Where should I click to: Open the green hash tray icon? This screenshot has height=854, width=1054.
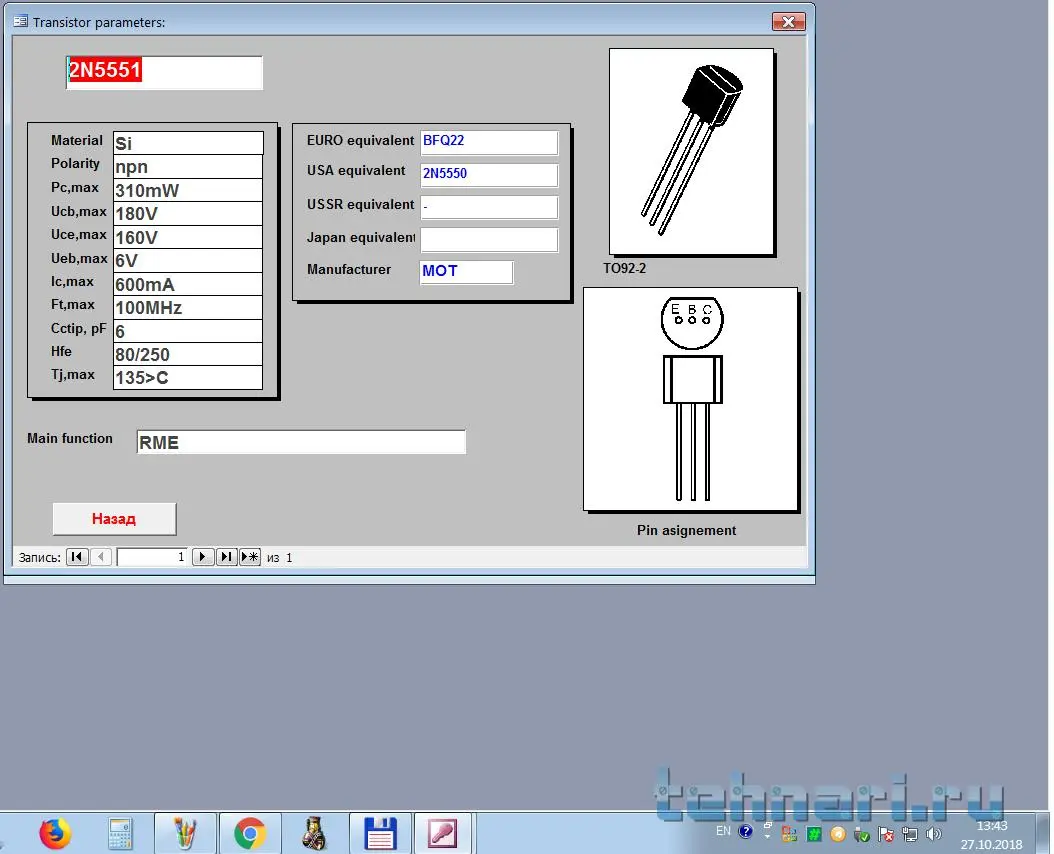[814, 834]
